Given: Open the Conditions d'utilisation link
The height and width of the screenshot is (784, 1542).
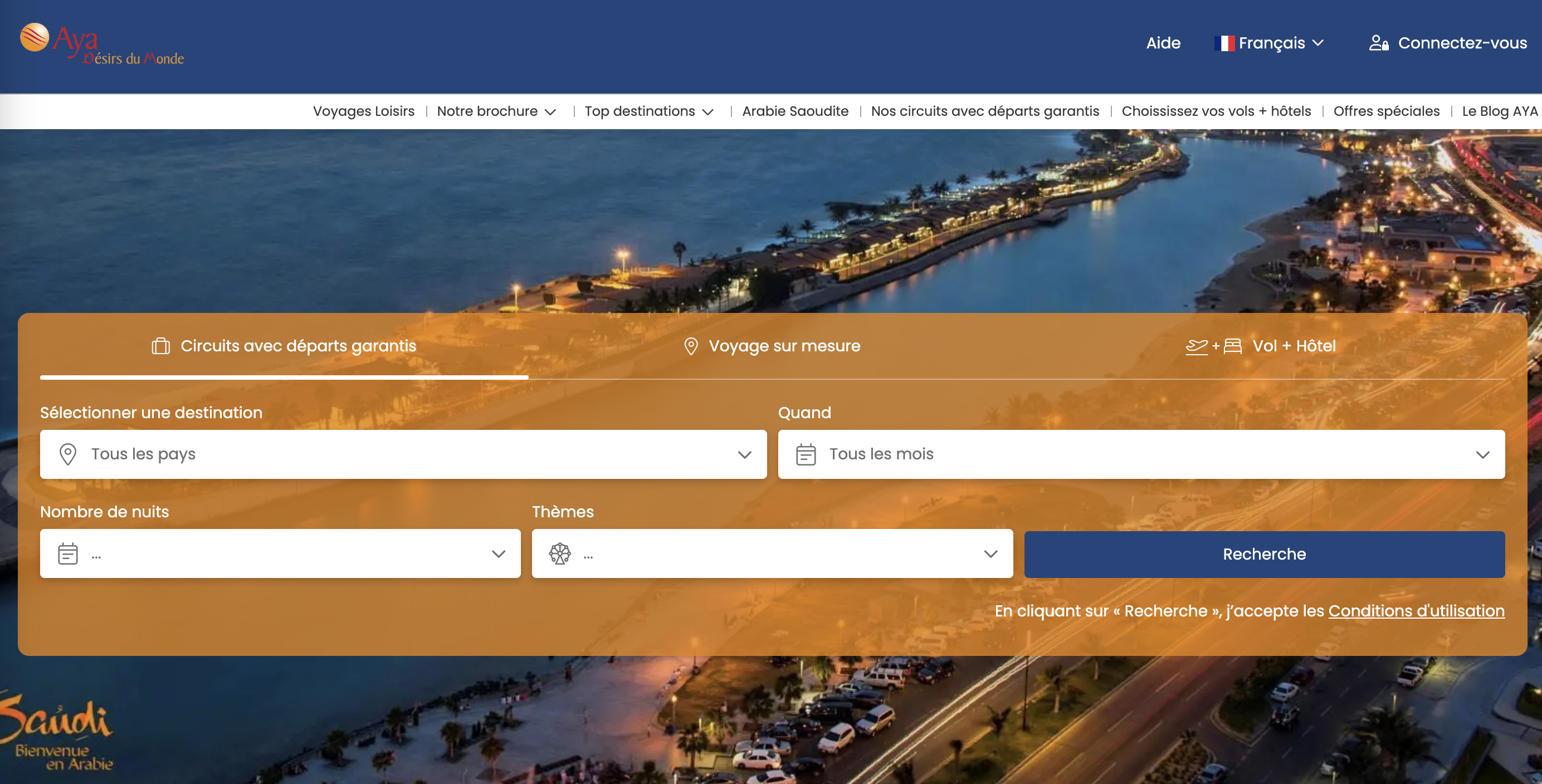Looking at the screenshot, I should tap(1416, 610).
